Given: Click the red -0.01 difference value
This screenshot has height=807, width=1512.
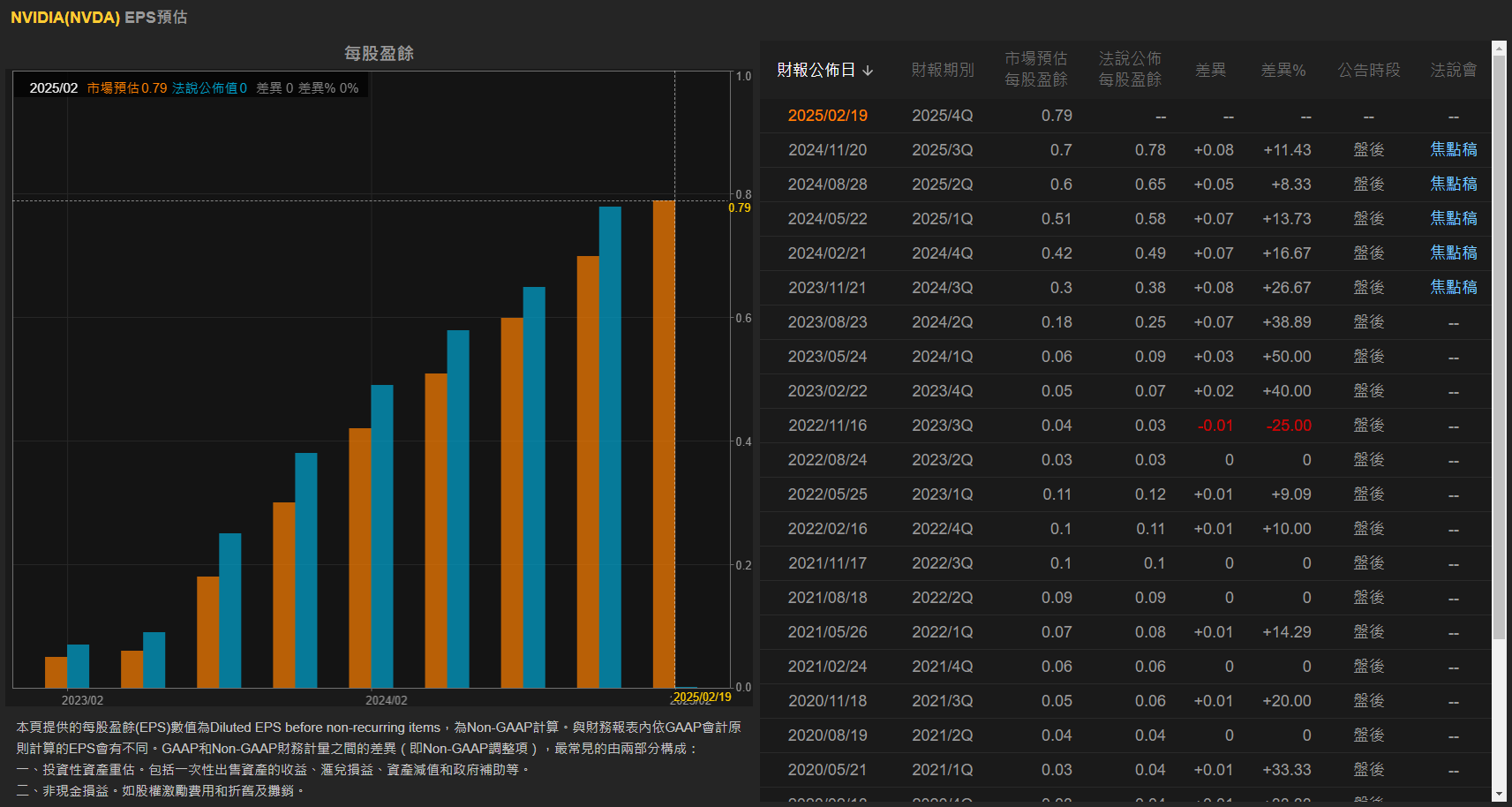Looking at the screenshot, I should coord(1215,426).
